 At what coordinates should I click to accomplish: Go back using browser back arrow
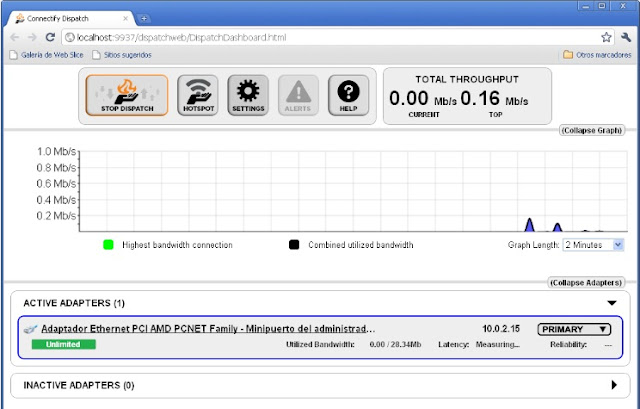15,38
